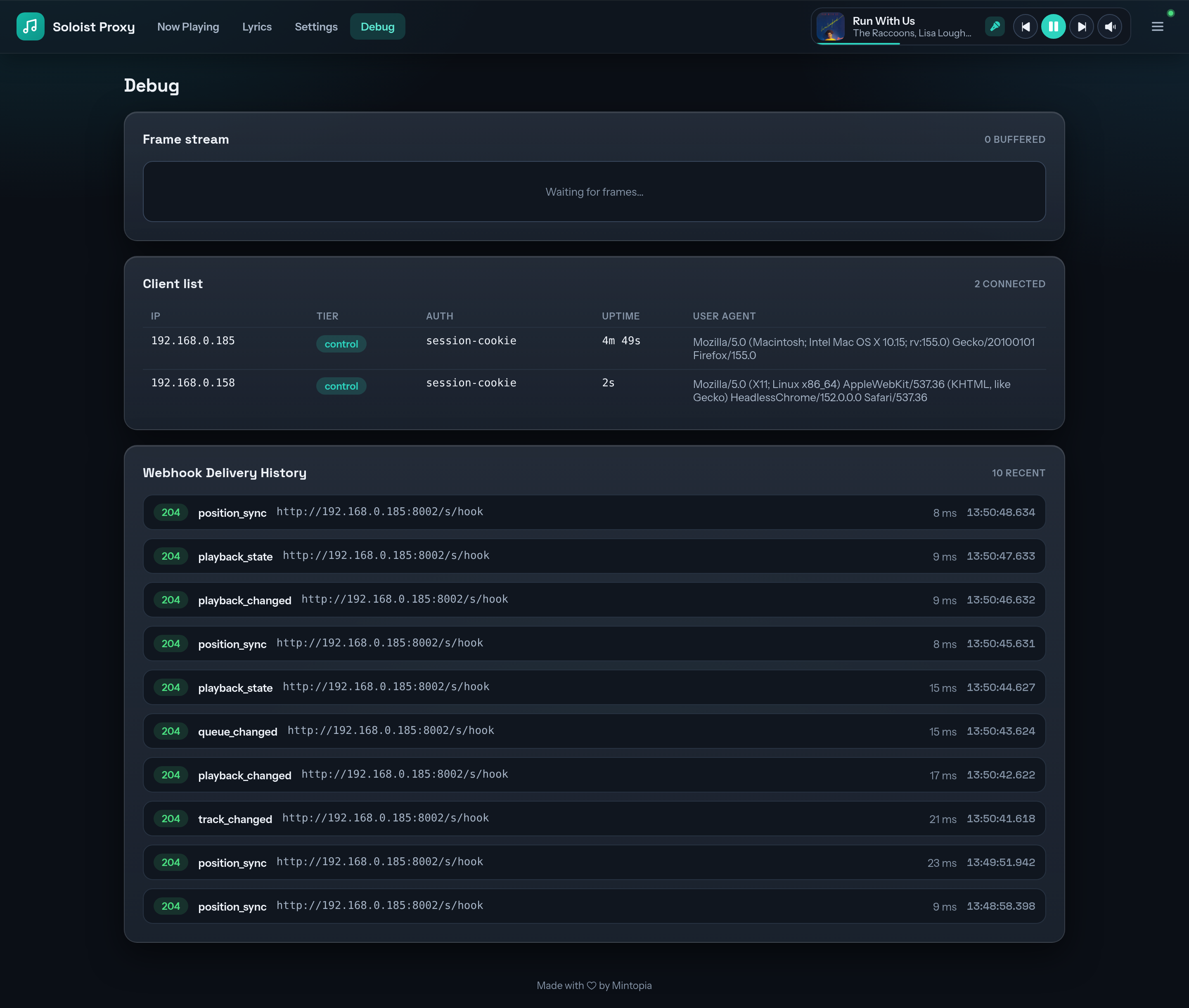Click the HeadlessChrome user agent text
Image resolution: width=1189 pixels, height=1008 pixels.
pyautogui.click(x=852, y=391)
